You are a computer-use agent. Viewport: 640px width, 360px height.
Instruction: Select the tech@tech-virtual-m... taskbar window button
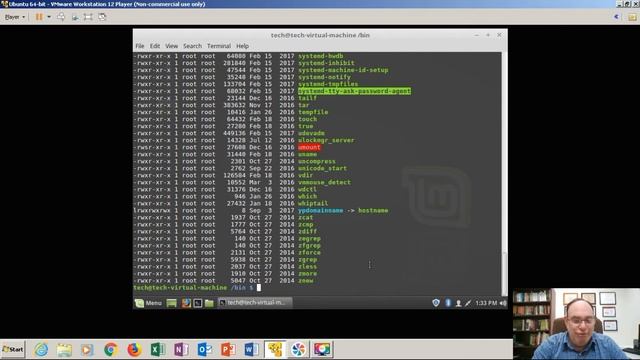(x=255, y=303)
